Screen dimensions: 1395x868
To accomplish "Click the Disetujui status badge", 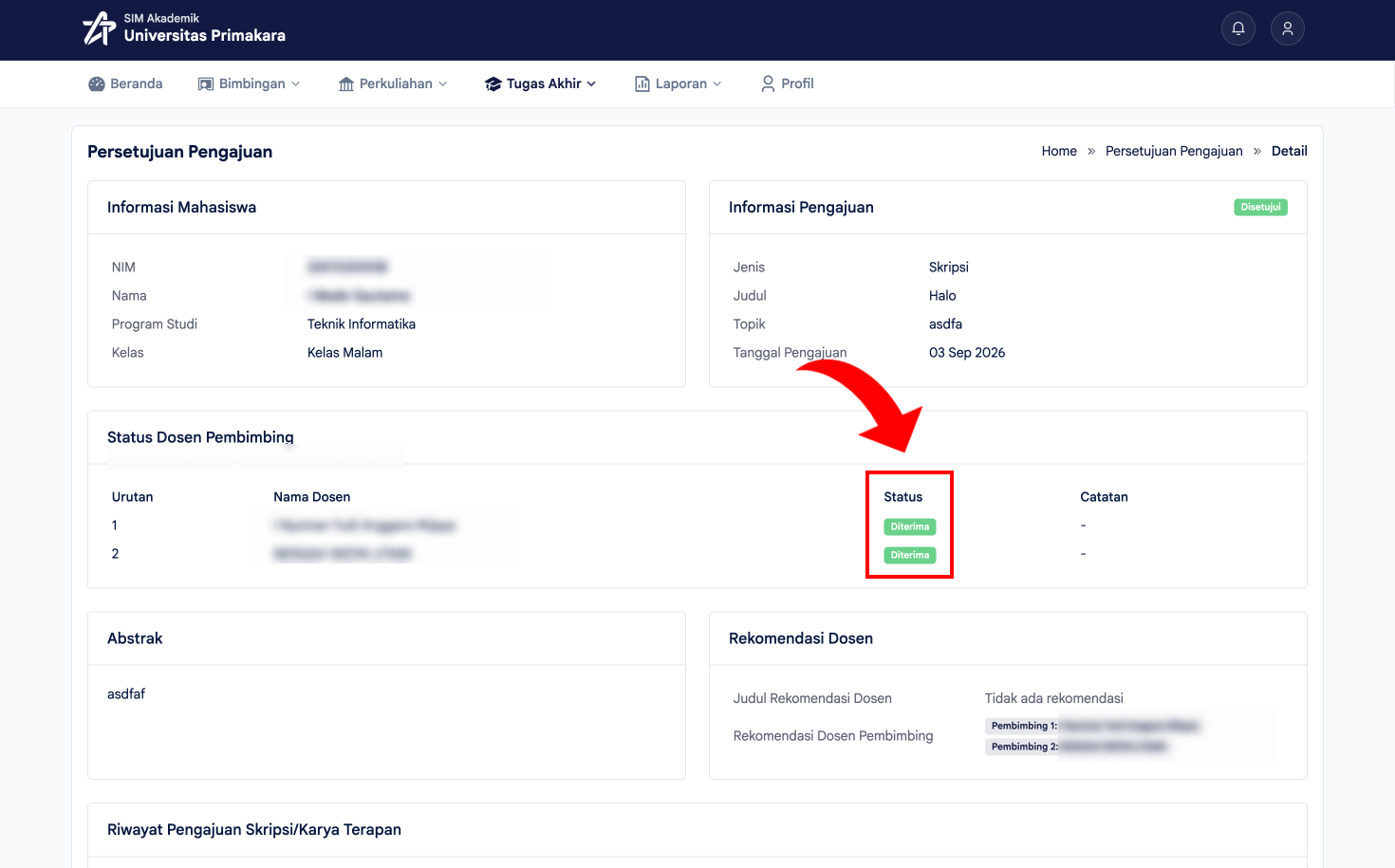I will point(1260,207).
